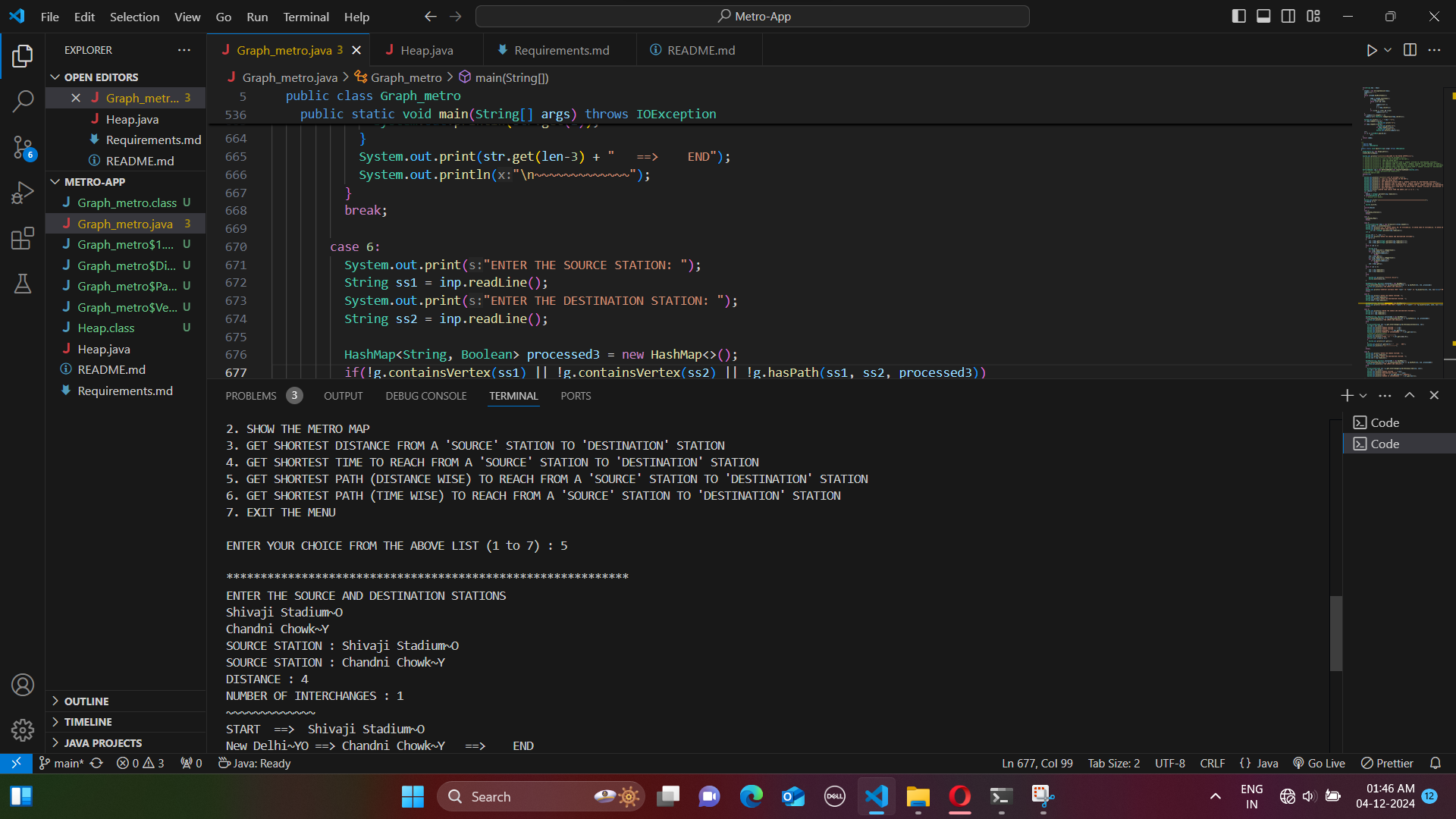Open the Testing flask view
The image size is (1456, 819).
23,284
